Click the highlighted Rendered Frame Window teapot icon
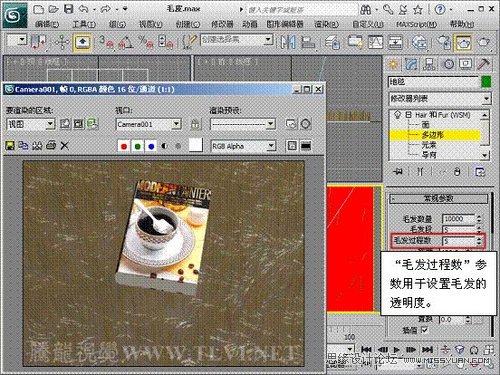The height and width of the screenshot is (375, 500). pos(463,42)
